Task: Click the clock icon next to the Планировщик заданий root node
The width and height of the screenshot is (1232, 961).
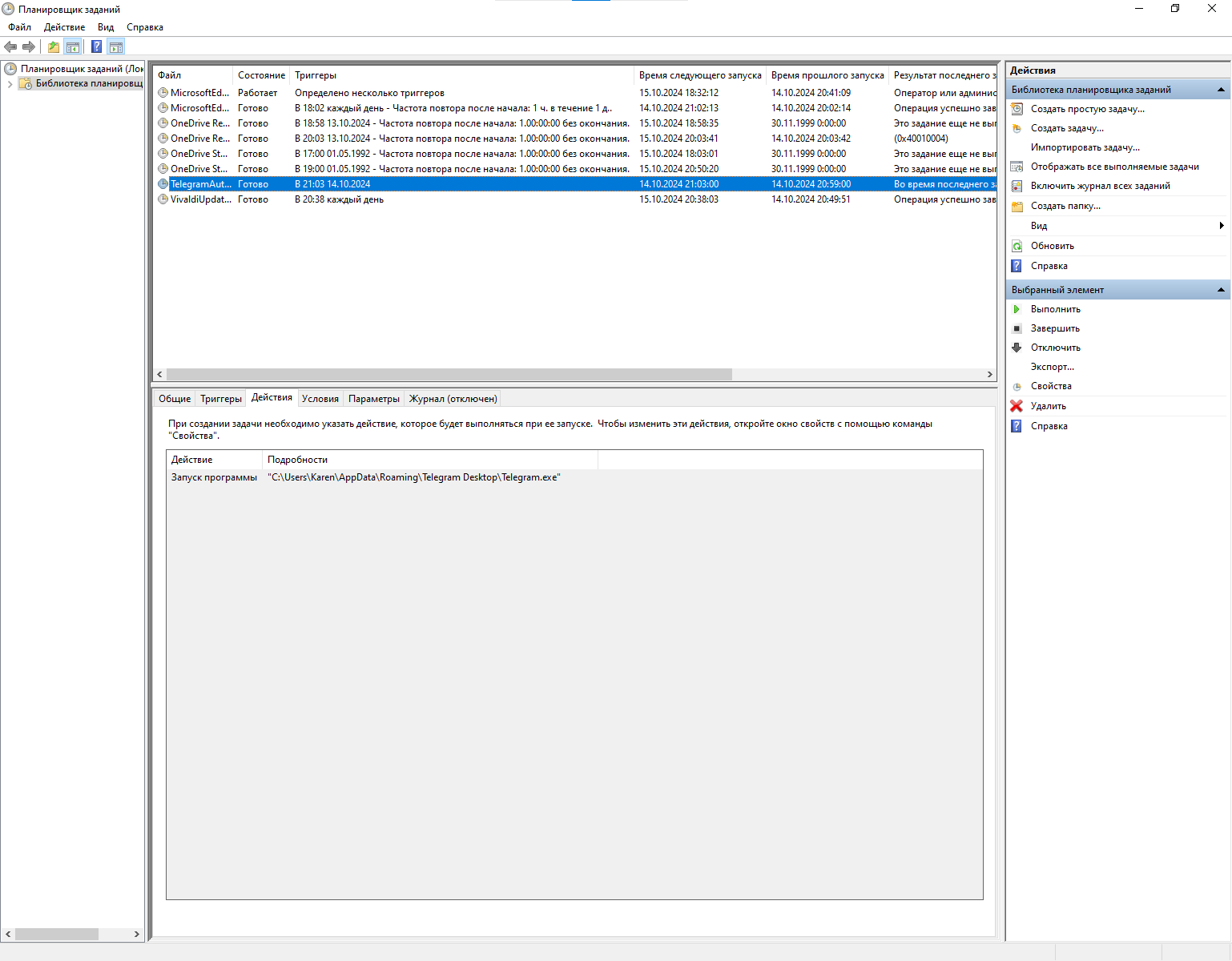Action: pos(10,69)
